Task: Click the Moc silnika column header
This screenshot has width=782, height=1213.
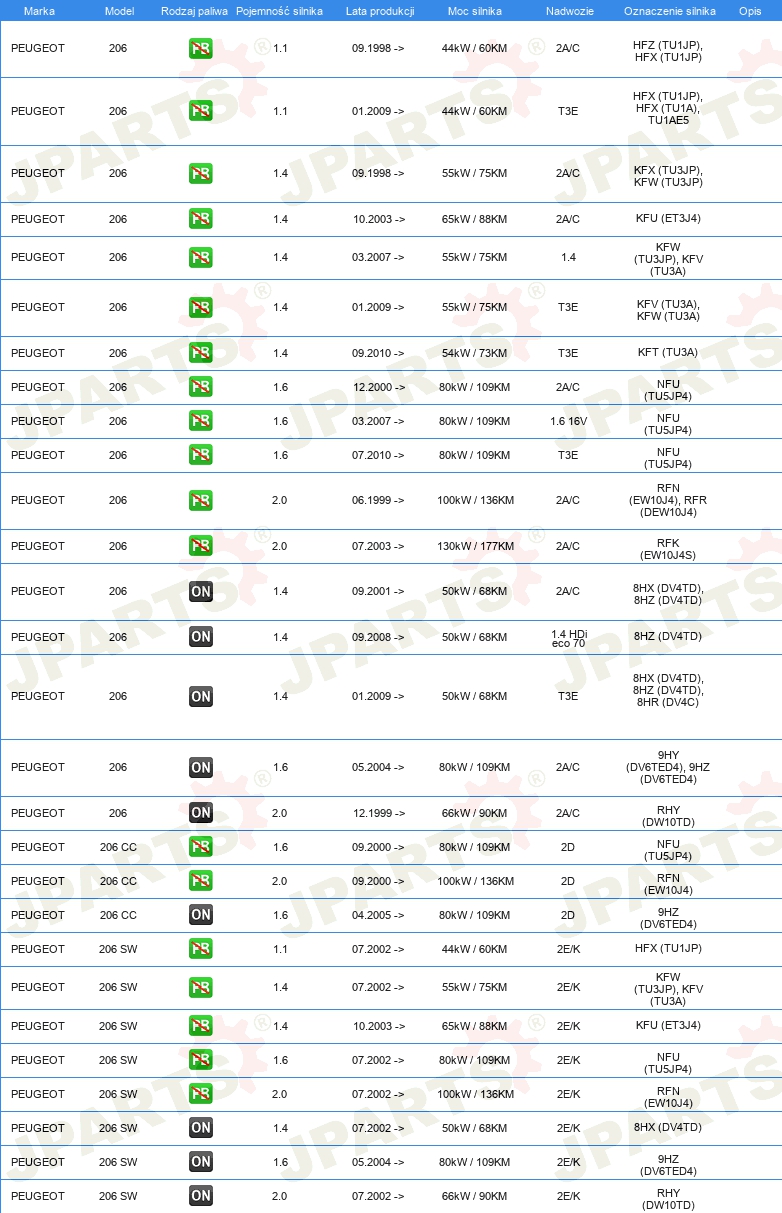Action: tap(475, 10)
